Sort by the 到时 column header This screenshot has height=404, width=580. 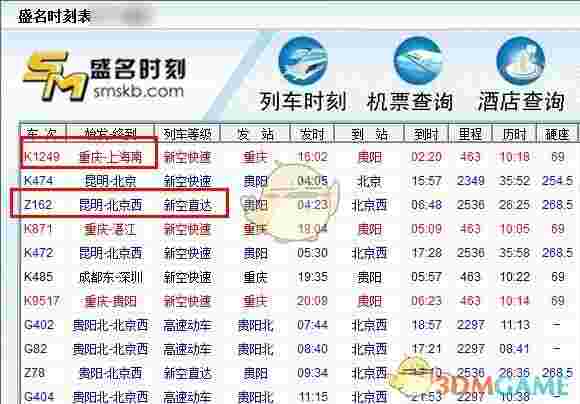(x=426, y=134)
